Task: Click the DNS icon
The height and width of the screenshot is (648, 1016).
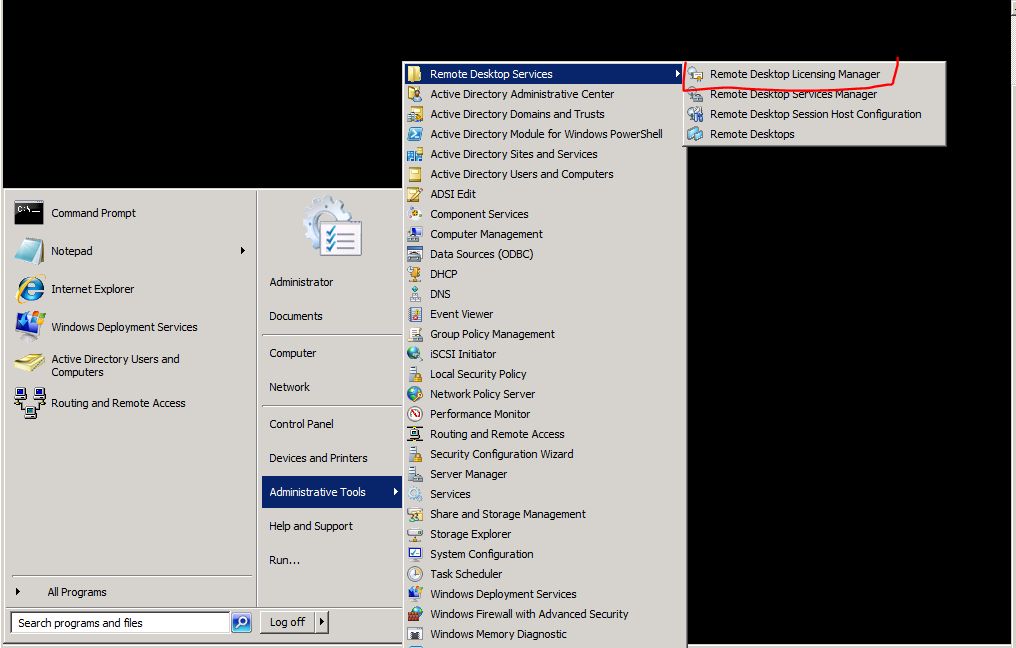Action: pyautogui.click(x=415, y=294)
